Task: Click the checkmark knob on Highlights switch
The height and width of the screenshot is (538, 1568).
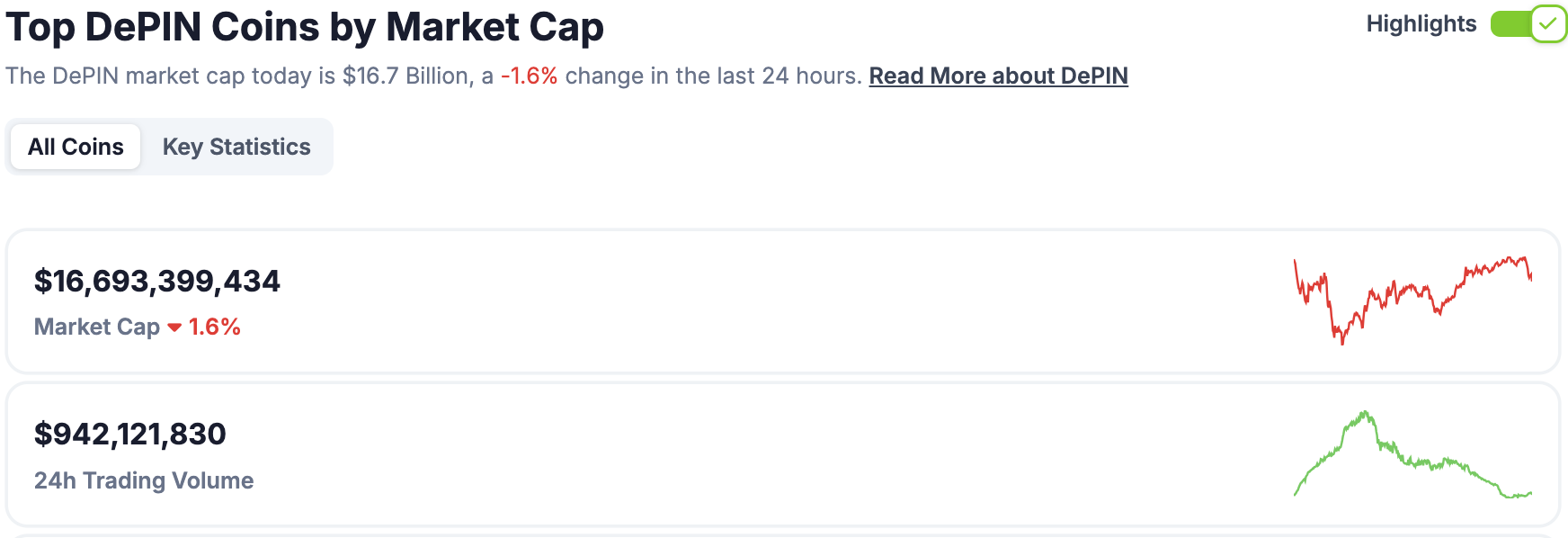Action: (1548, 24)
